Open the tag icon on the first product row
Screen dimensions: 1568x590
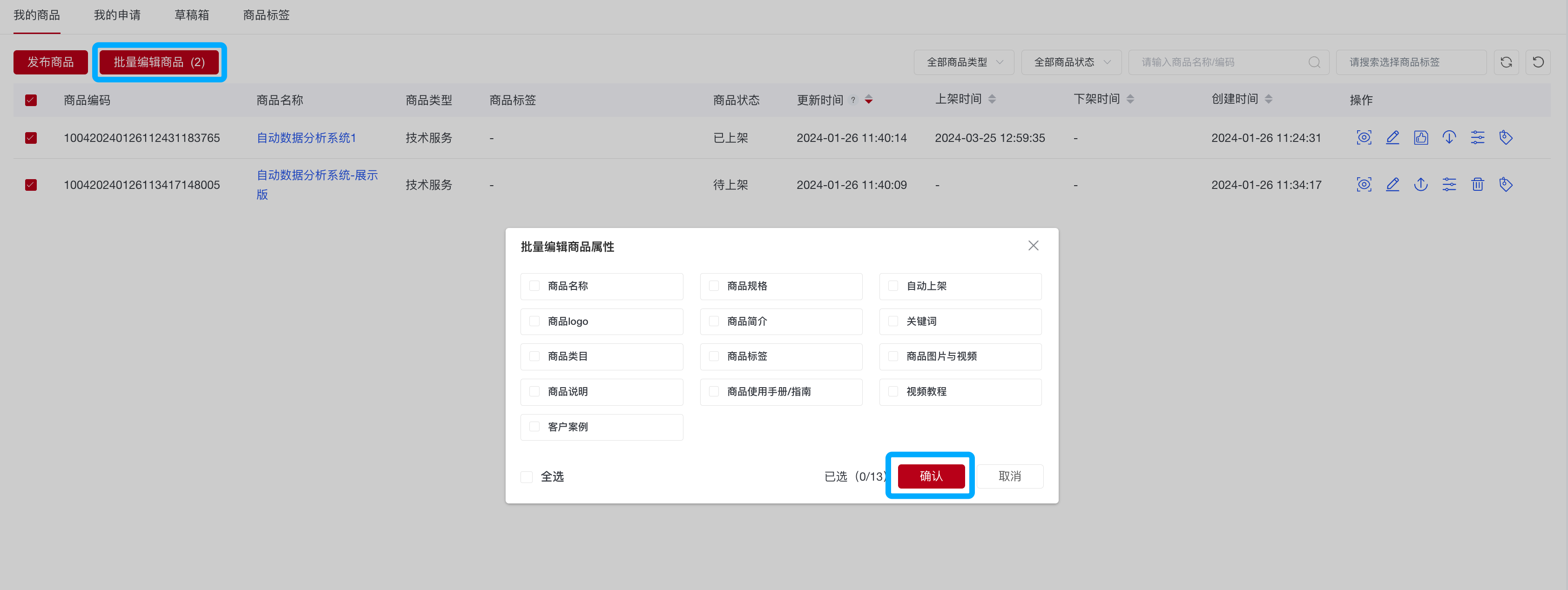click(x=1507, y=137)
